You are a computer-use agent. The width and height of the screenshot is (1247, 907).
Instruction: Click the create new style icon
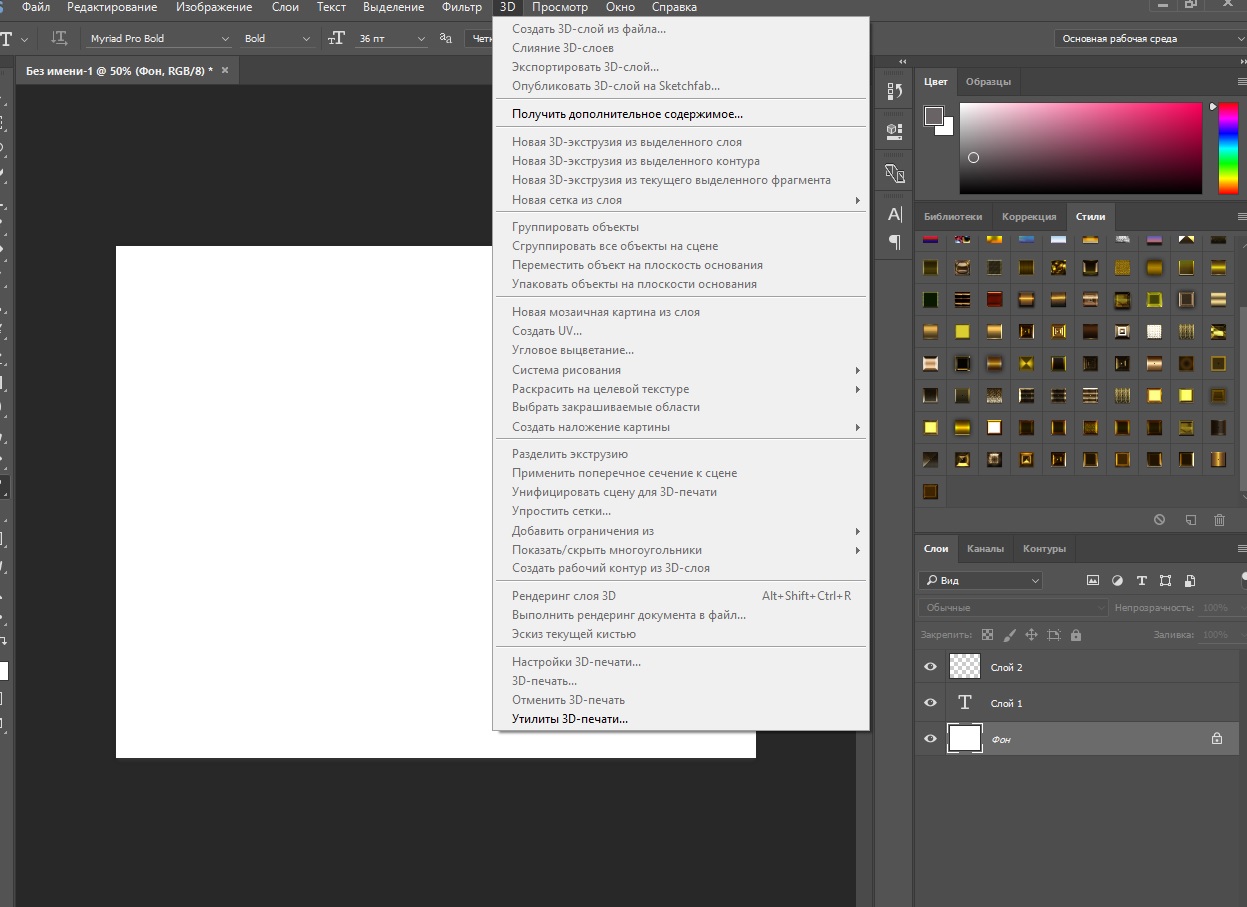(1190, 520)
